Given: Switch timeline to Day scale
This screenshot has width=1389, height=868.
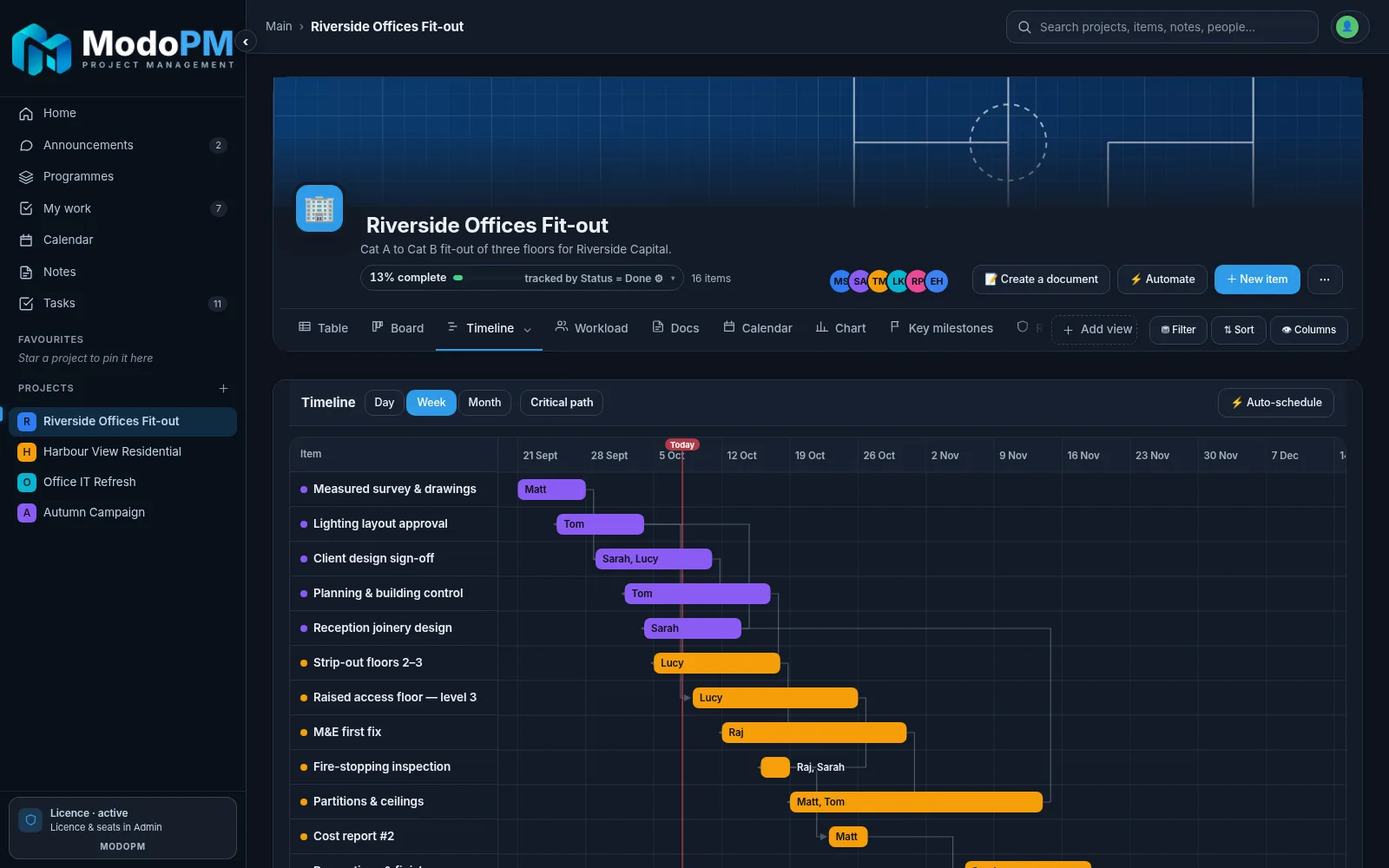Looking at the screenshot, I should (x=385, y=403).
